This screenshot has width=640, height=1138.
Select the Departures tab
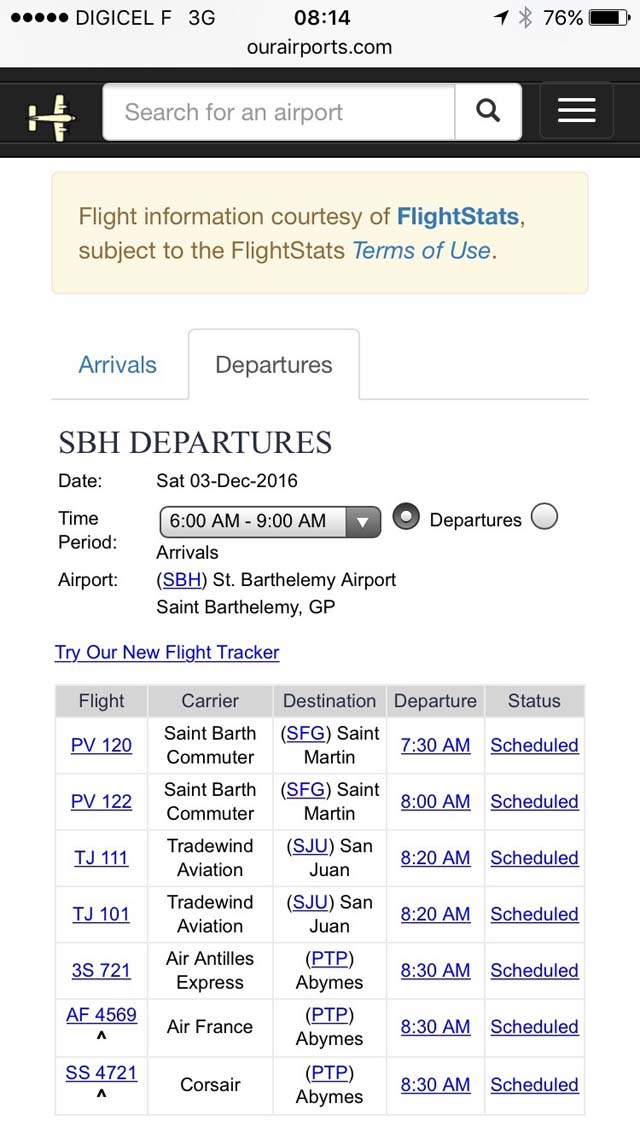point(274,364)
